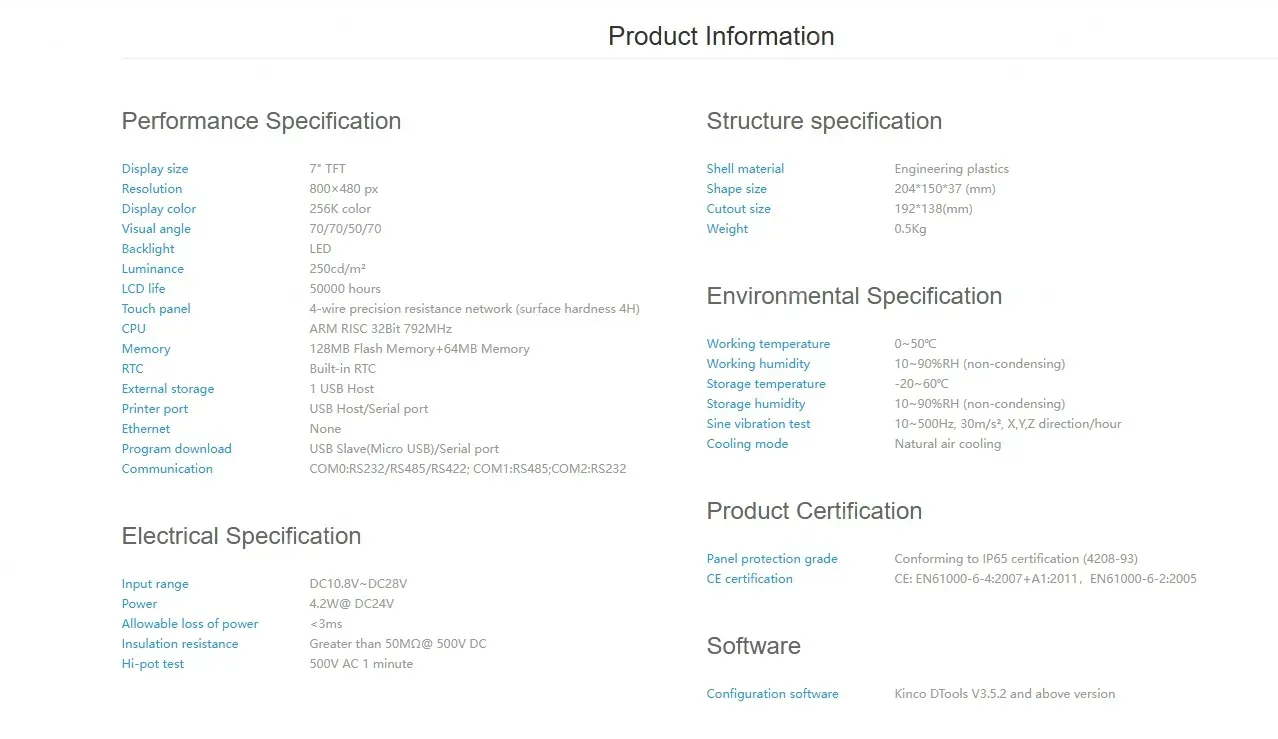The width and height of the screenshot is (1278, 739).
Task: Click the Input range label
Action: point(155,584)
